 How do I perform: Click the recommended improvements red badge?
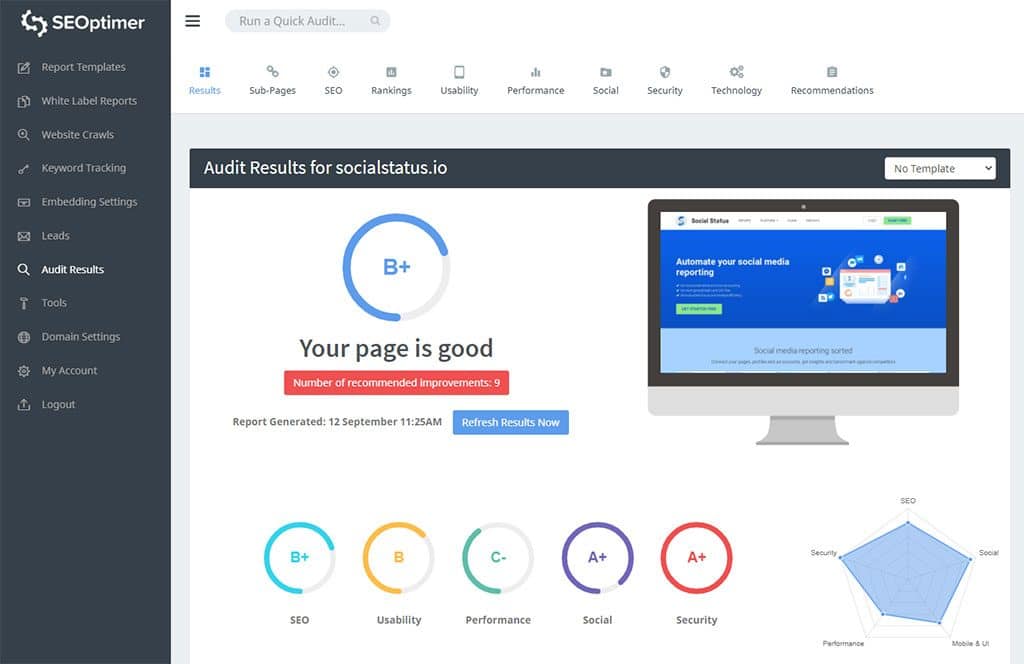pos(396,383)
